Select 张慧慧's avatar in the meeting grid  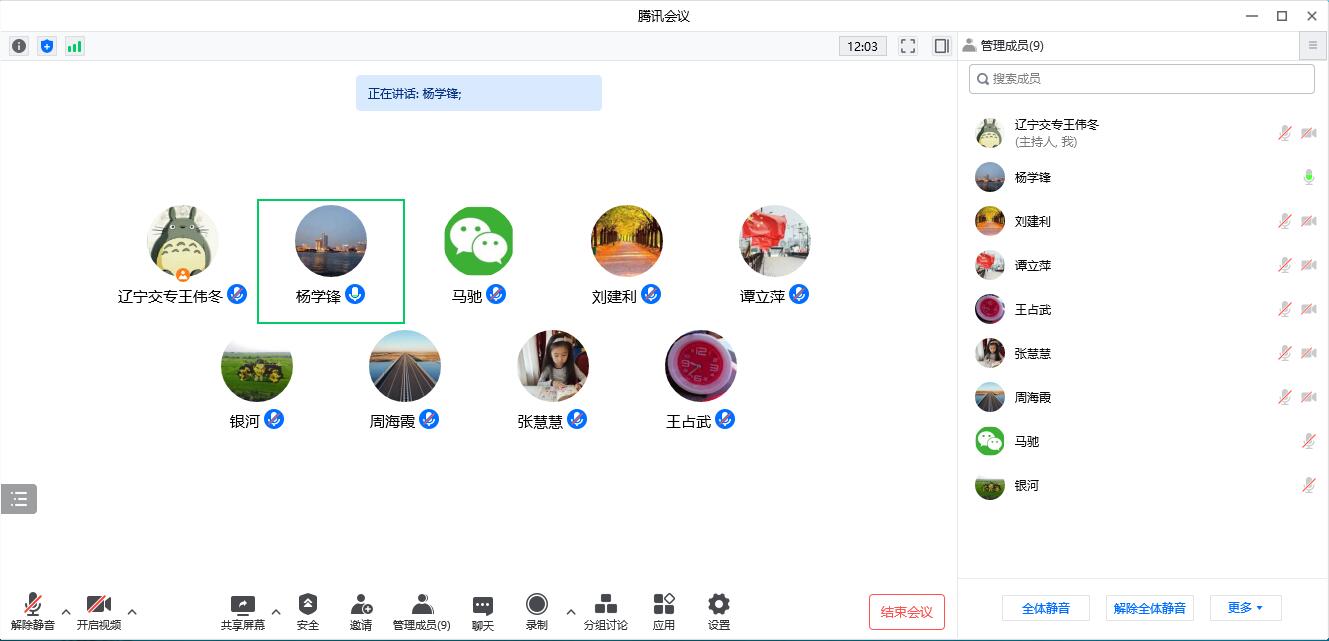553,366
